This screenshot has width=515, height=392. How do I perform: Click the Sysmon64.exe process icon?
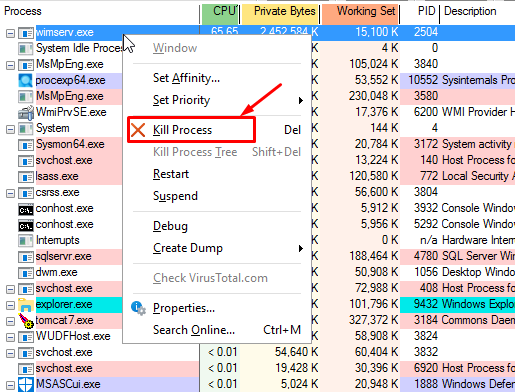click(x=26, y=145)
